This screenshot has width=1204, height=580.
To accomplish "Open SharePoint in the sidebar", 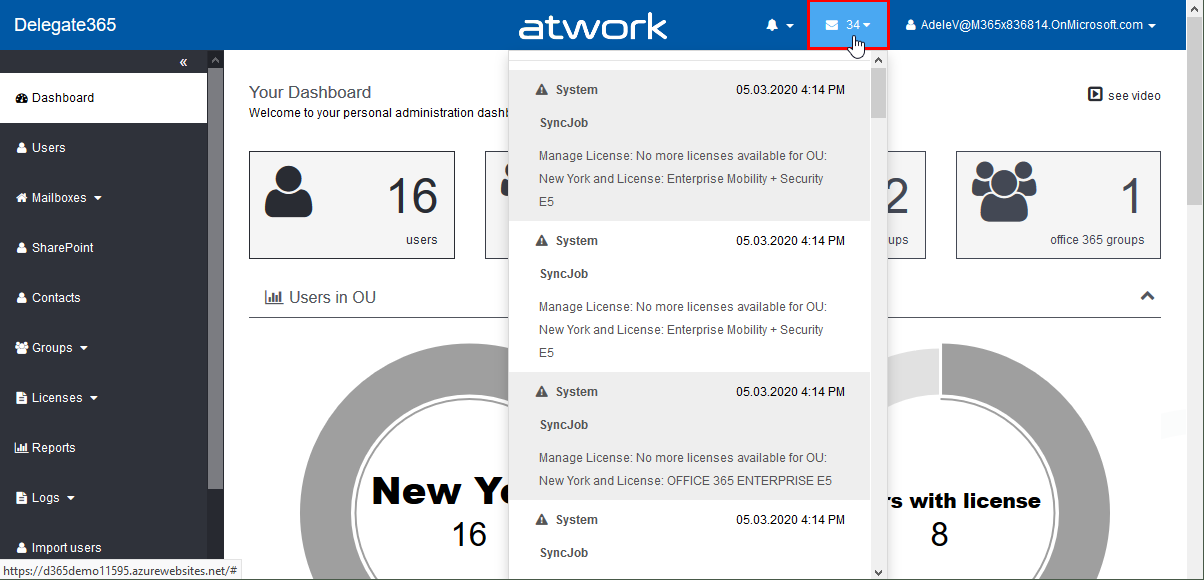I will (104, 248).
